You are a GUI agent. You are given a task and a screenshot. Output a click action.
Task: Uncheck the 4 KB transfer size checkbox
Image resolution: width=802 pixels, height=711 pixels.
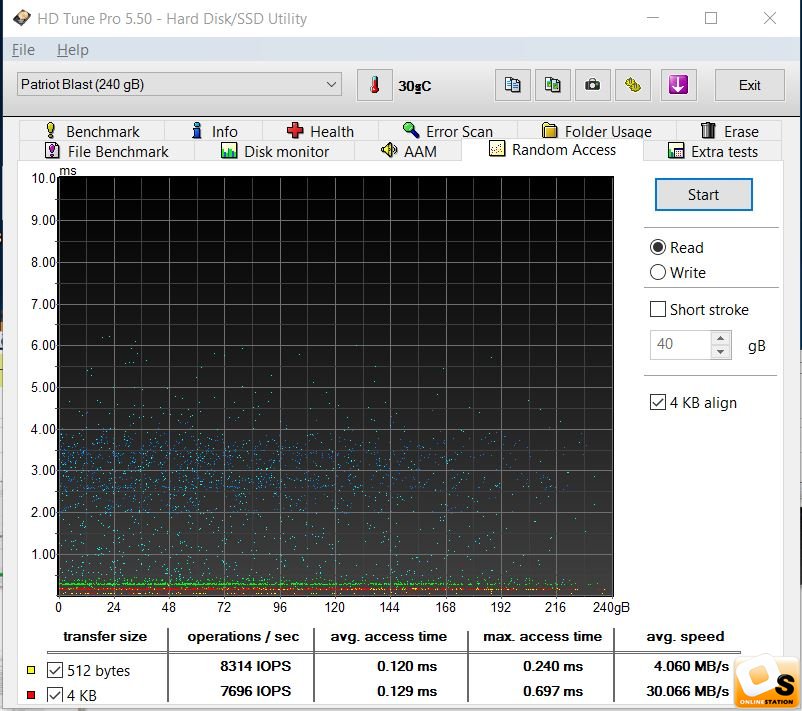(55, 695)
